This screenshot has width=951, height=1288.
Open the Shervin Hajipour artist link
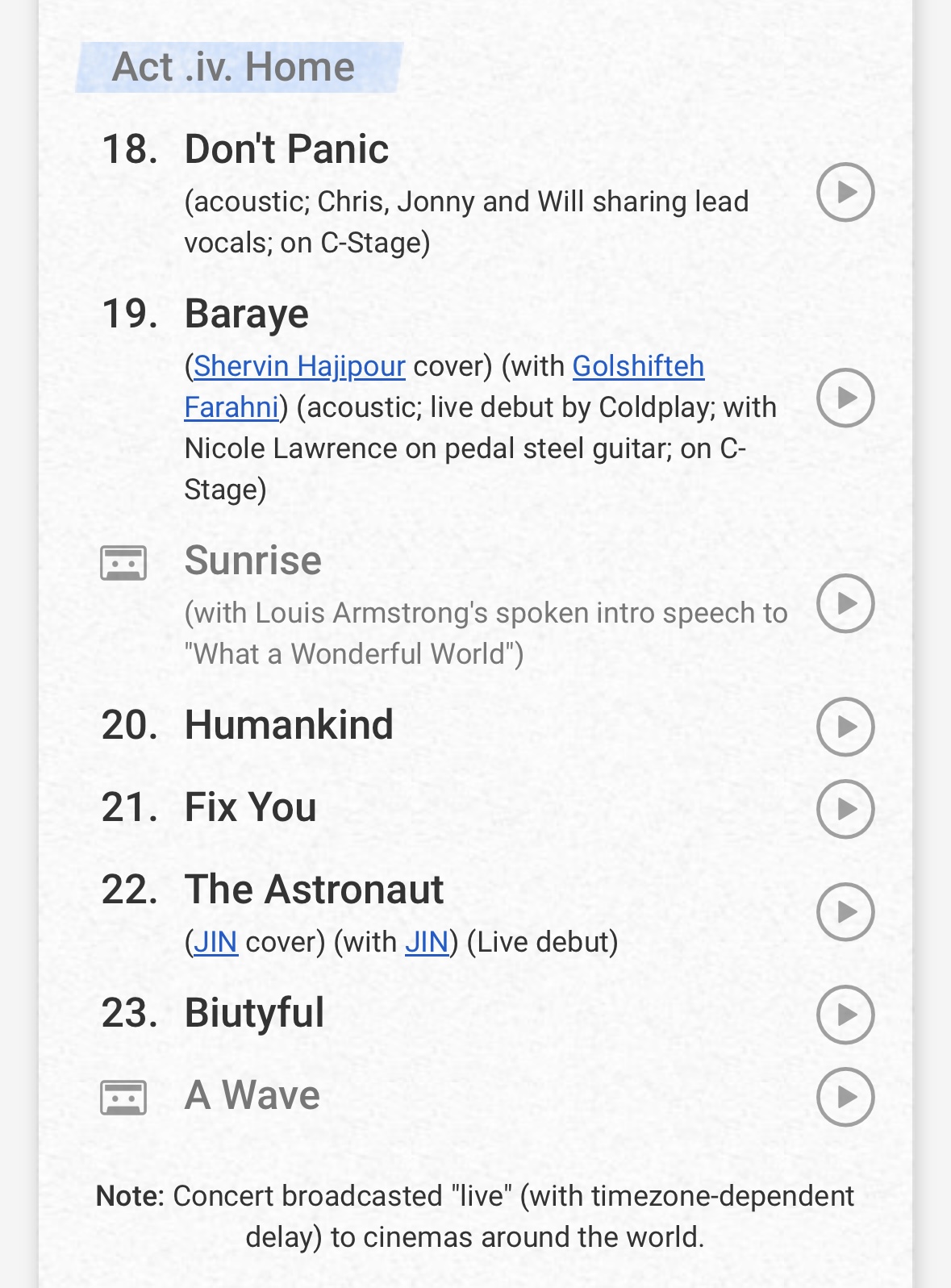pos(299,366)
